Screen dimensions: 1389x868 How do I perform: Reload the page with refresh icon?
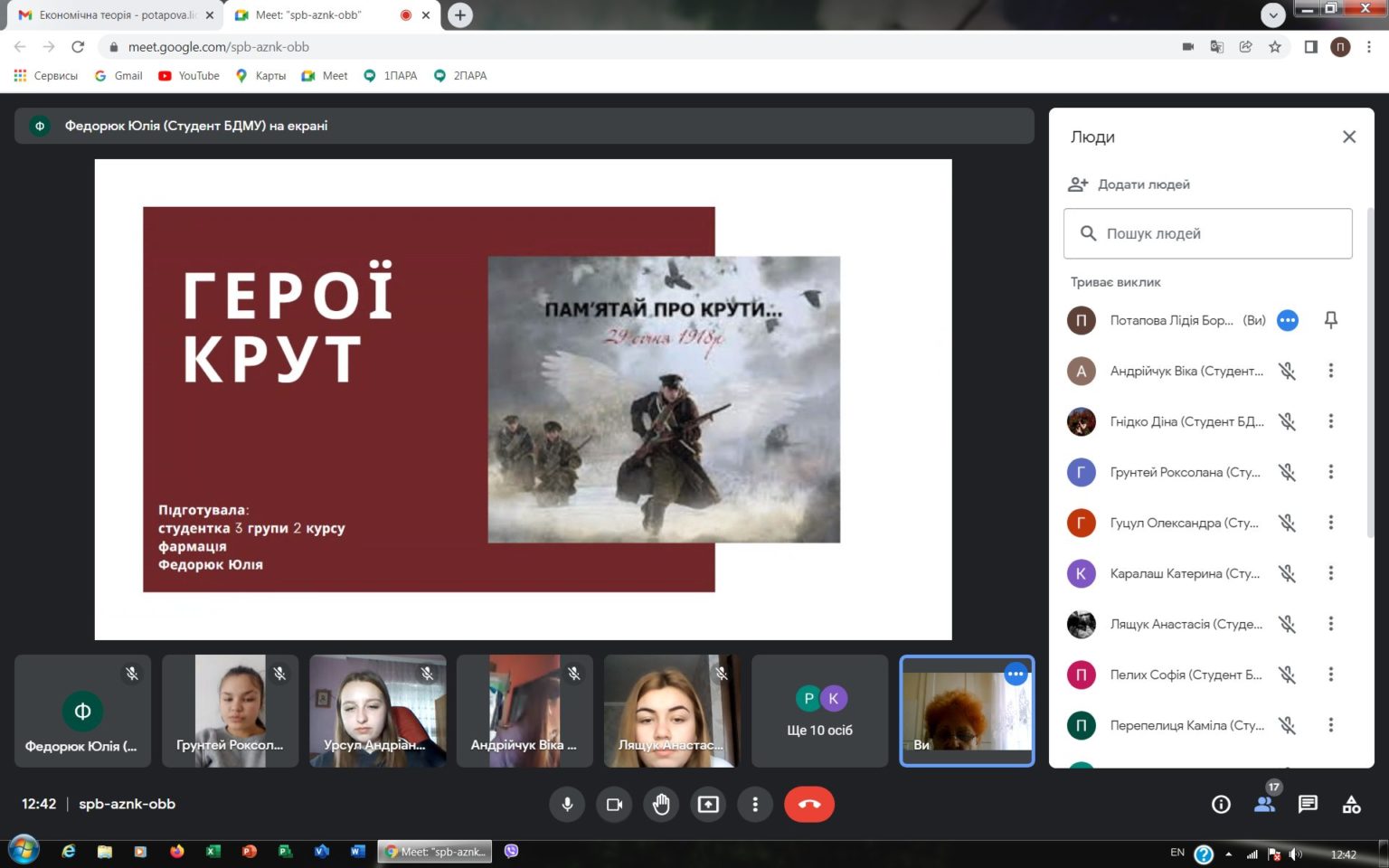78,47
